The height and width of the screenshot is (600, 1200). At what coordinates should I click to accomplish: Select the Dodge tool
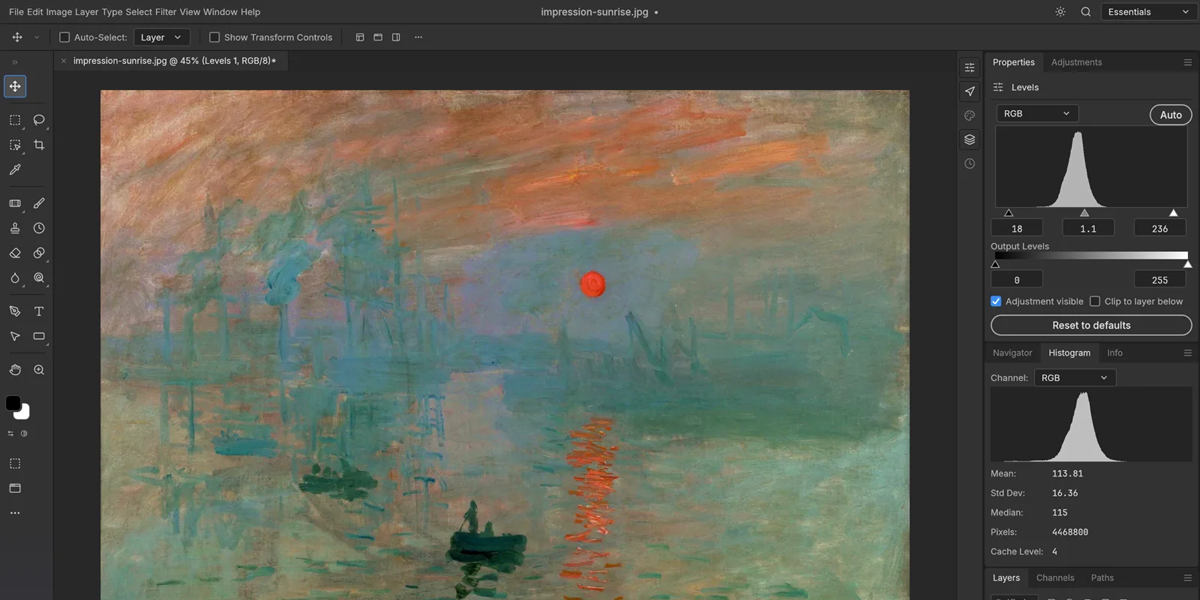(x=39, y=278)
